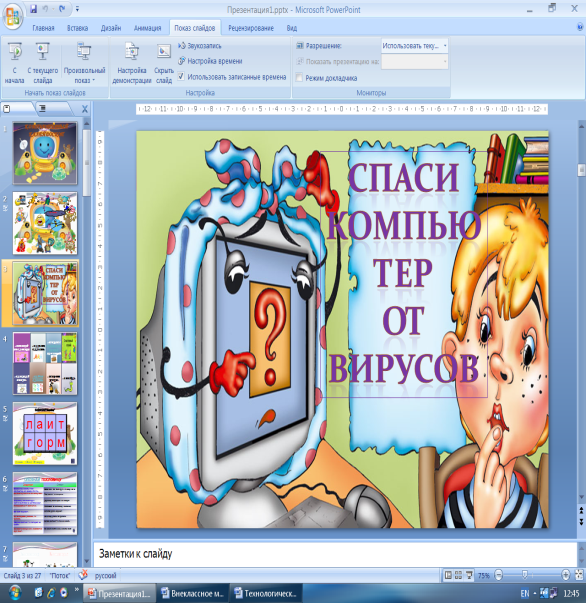This screenshot has width=586, height=603.
Task: Open Windows Start button
Action: click(x=14, y=593)
